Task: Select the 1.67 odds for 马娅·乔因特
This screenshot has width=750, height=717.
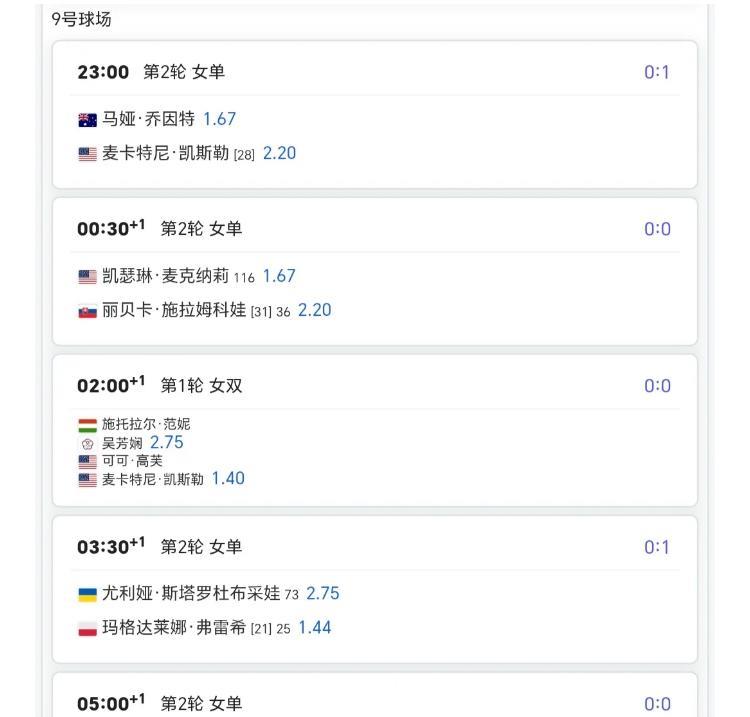Action: [x=219, y=119]
